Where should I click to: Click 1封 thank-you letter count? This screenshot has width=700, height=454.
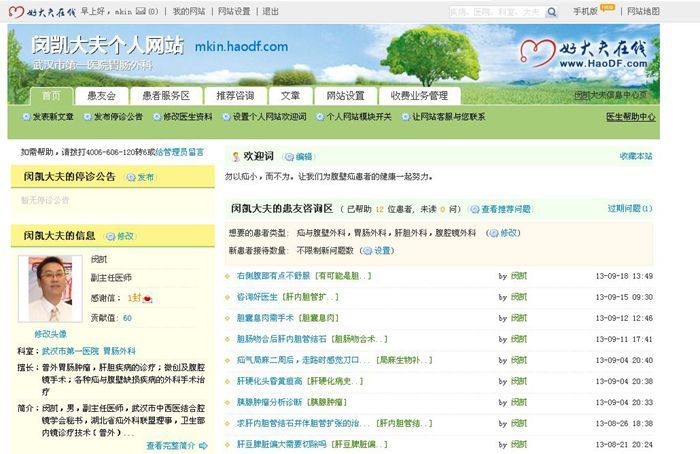(x=134, y=298)
